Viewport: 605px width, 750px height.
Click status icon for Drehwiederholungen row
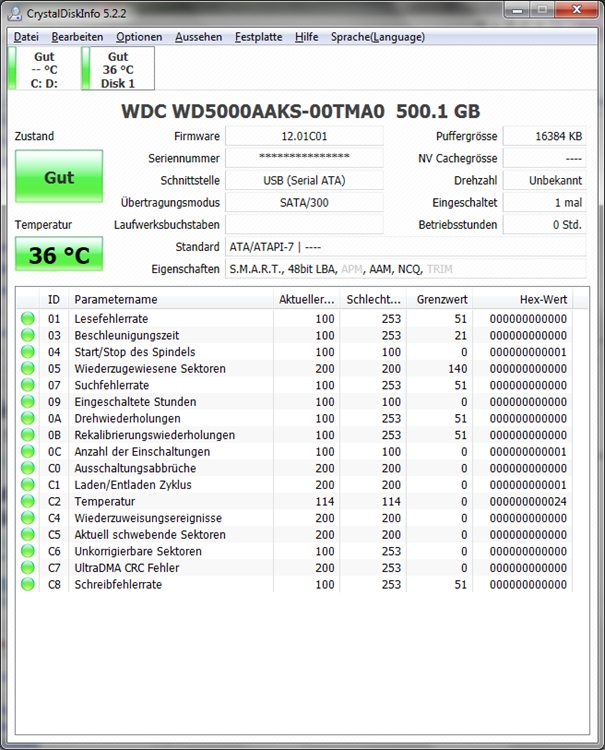(x=28, y=418)
